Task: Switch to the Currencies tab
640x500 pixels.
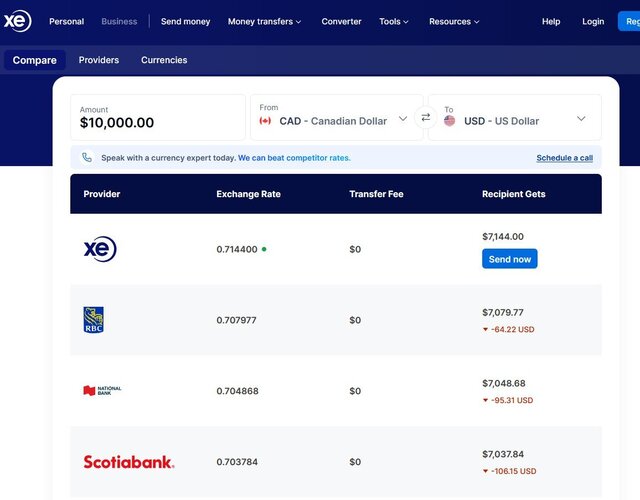Action: click(164, 60)
